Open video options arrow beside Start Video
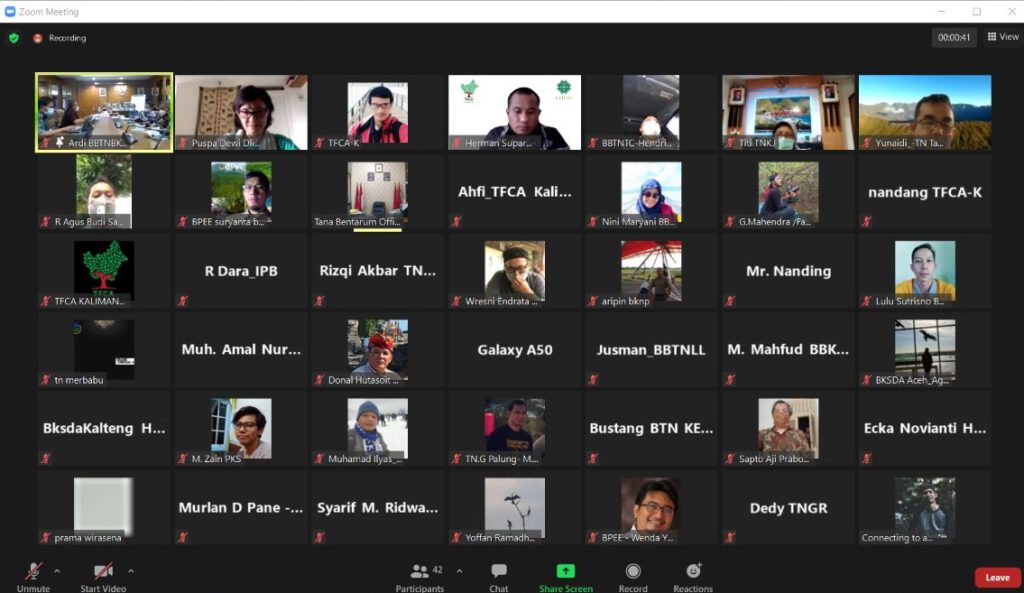 click(131, 571)
